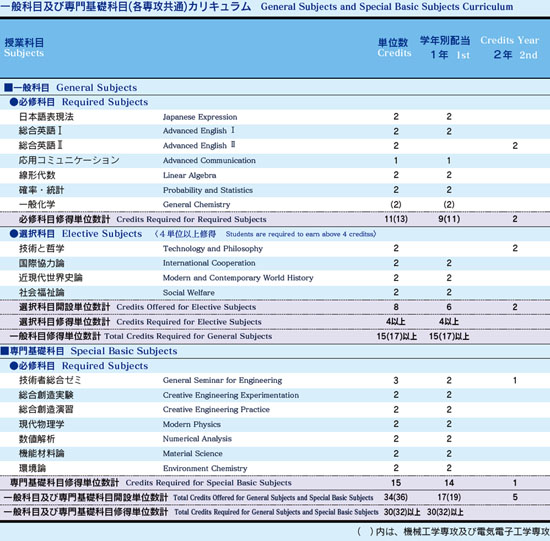Select the '15(17)以上' value in Credits column
The height and width of the screenshot is (541, 550).
point(397,336)
